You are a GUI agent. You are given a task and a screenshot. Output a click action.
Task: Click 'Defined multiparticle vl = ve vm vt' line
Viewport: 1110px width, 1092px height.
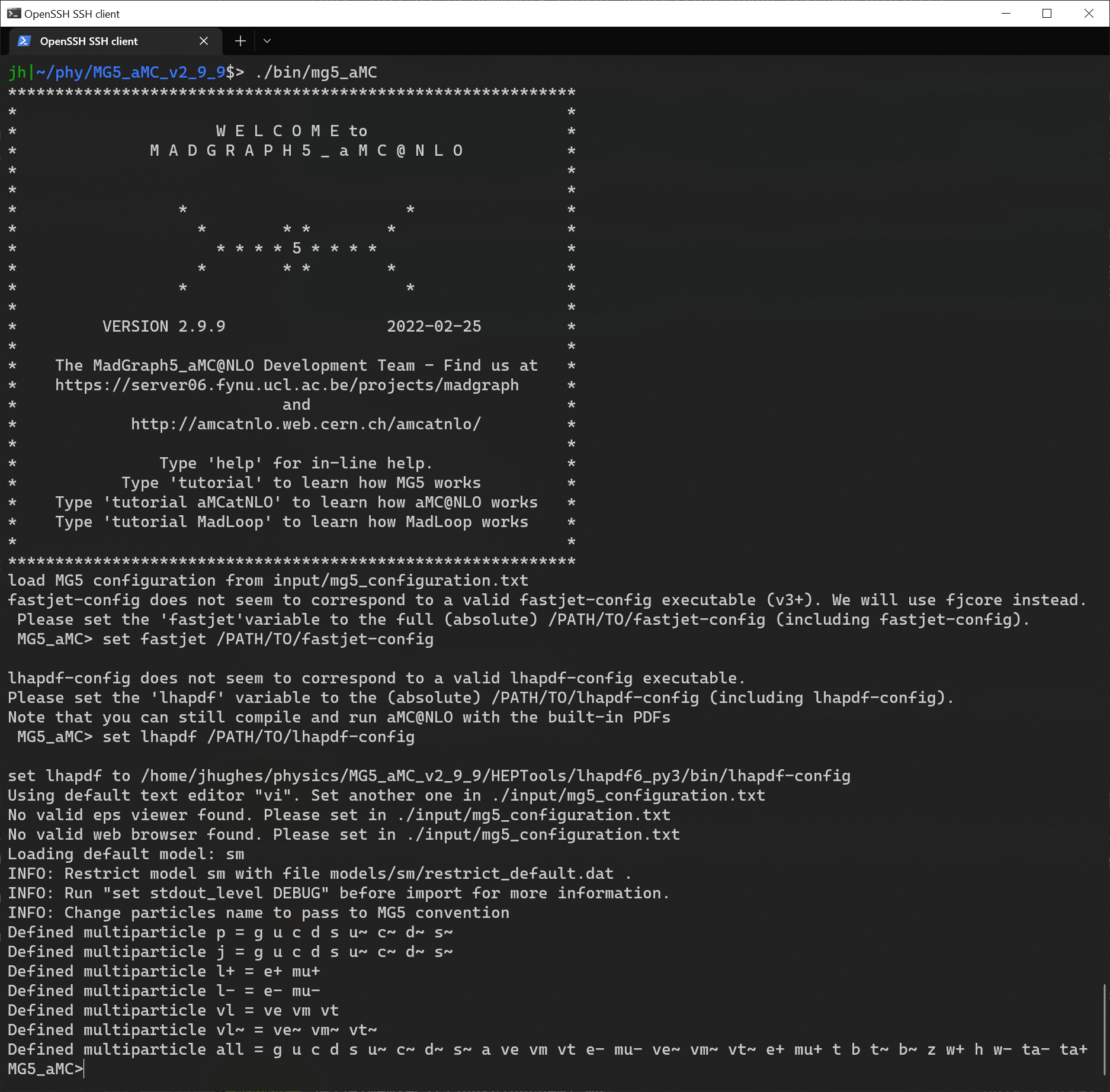click(x=174, y=1010)
